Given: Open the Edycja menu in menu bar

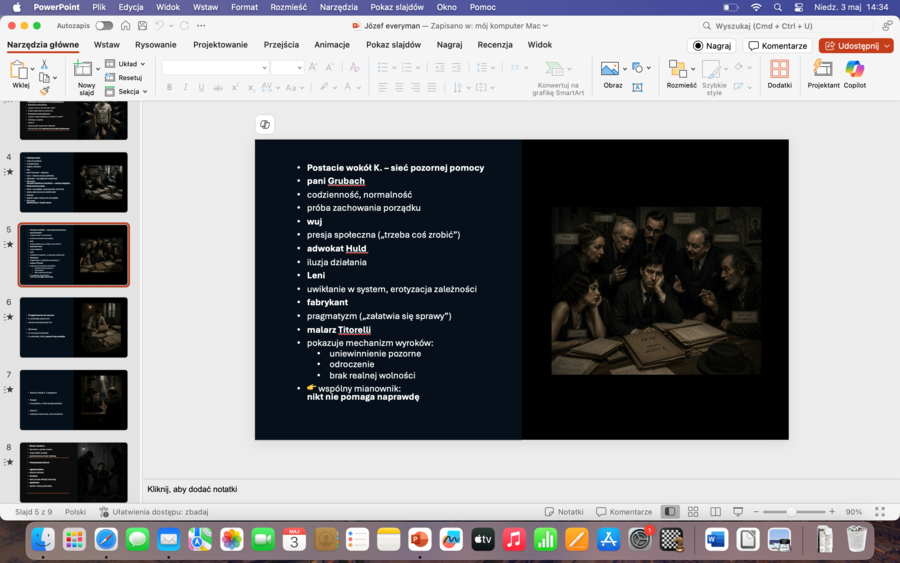Looking at the screenshot, I should 131,7.
